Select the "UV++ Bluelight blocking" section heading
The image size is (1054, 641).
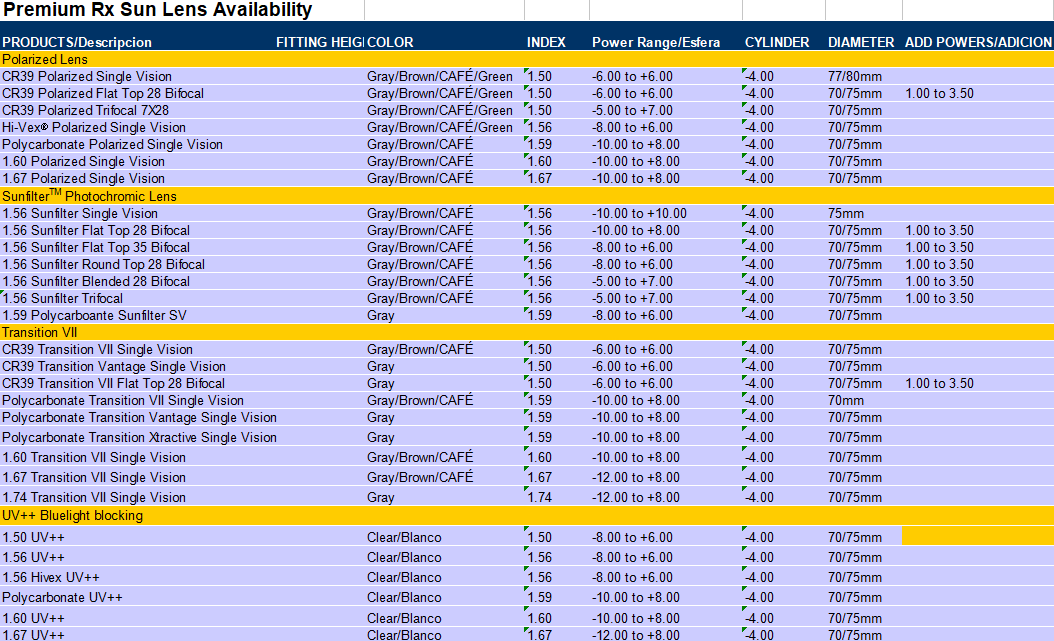(72, 516)
